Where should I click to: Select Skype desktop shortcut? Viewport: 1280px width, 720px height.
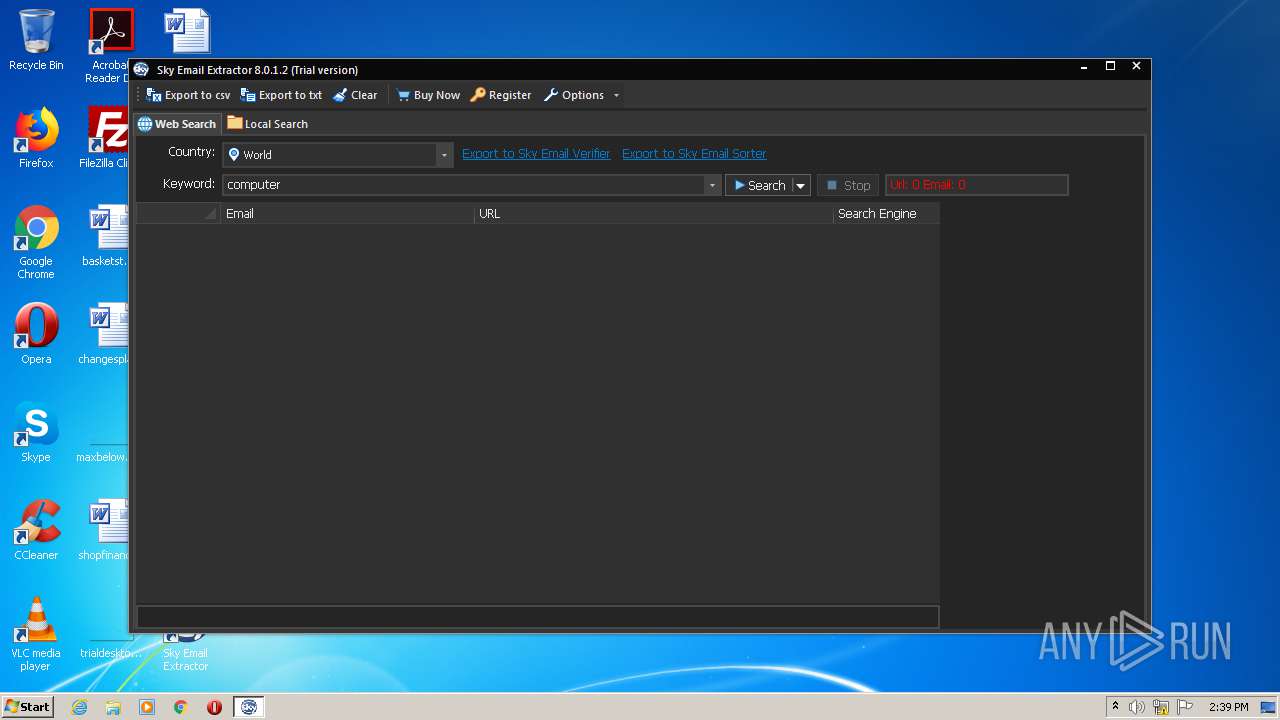pos(36,432)
